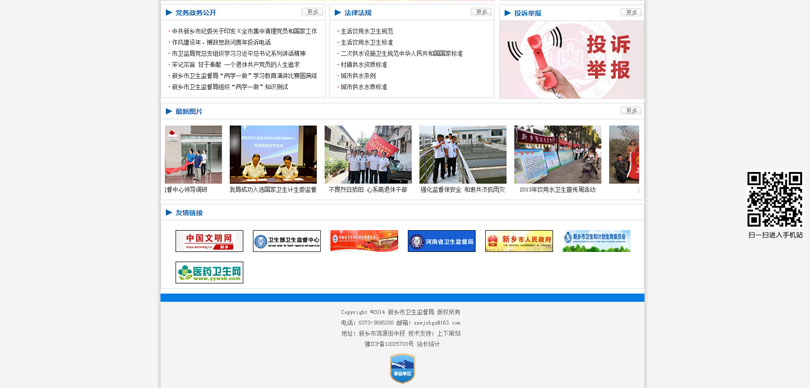
Task: Click the 投诉举报 red telephone banner
Action: 571,59
